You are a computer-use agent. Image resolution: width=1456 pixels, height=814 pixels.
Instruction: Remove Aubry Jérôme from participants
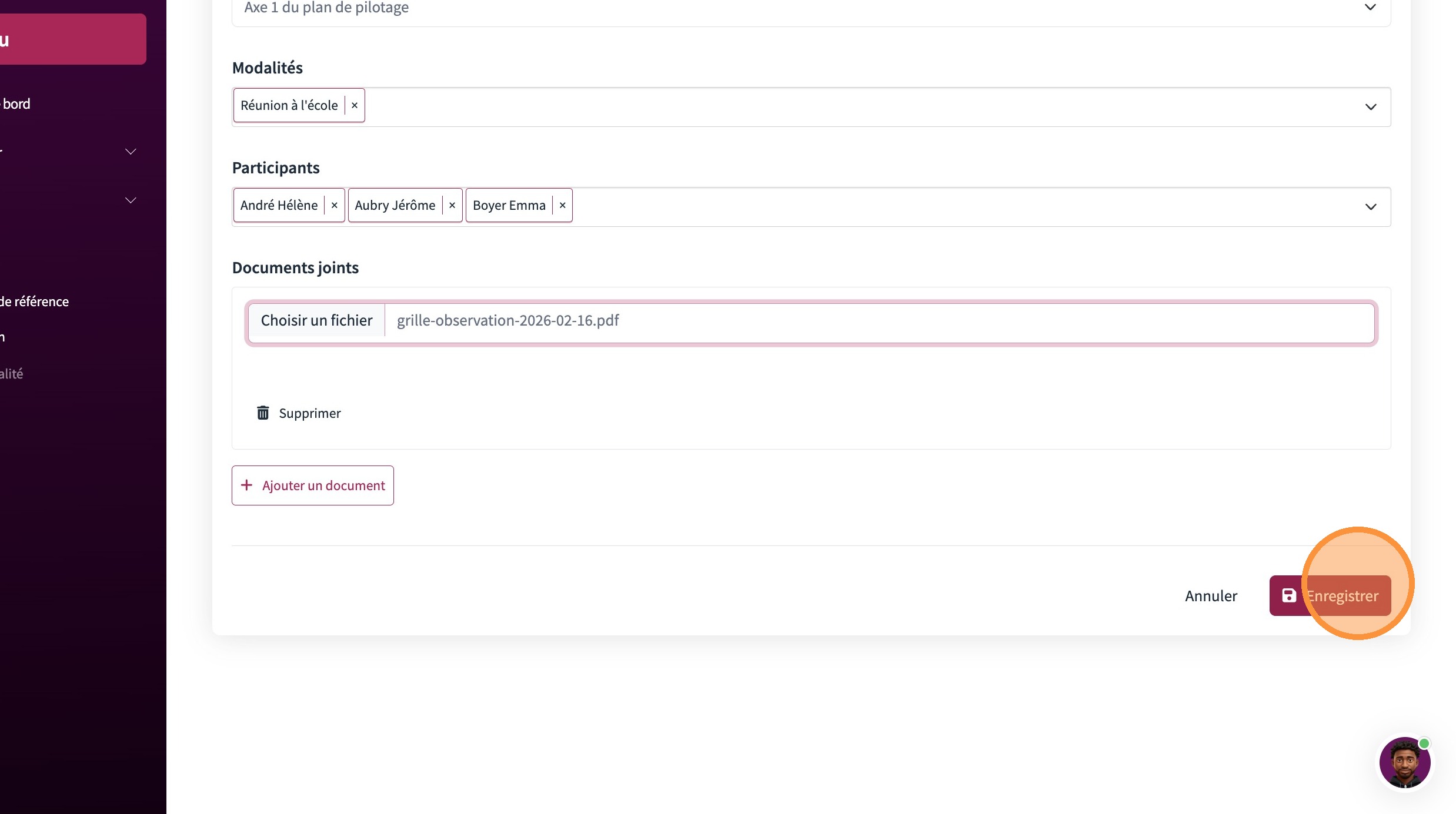pos(452,206)
